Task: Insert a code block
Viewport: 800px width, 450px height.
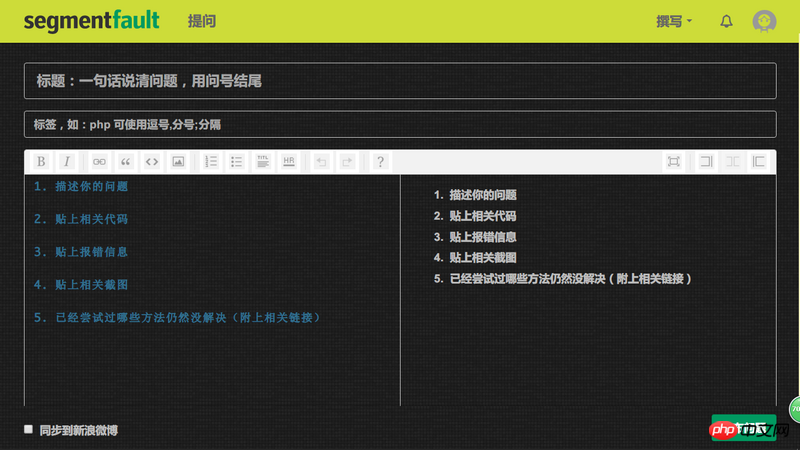Action: (x=152, y=162)
